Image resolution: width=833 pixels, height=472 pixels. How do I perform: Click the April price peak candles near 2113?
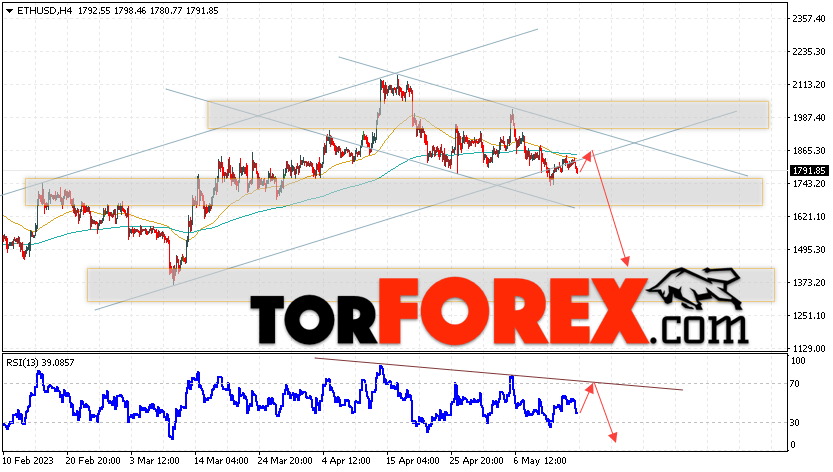tap(396, 89)
